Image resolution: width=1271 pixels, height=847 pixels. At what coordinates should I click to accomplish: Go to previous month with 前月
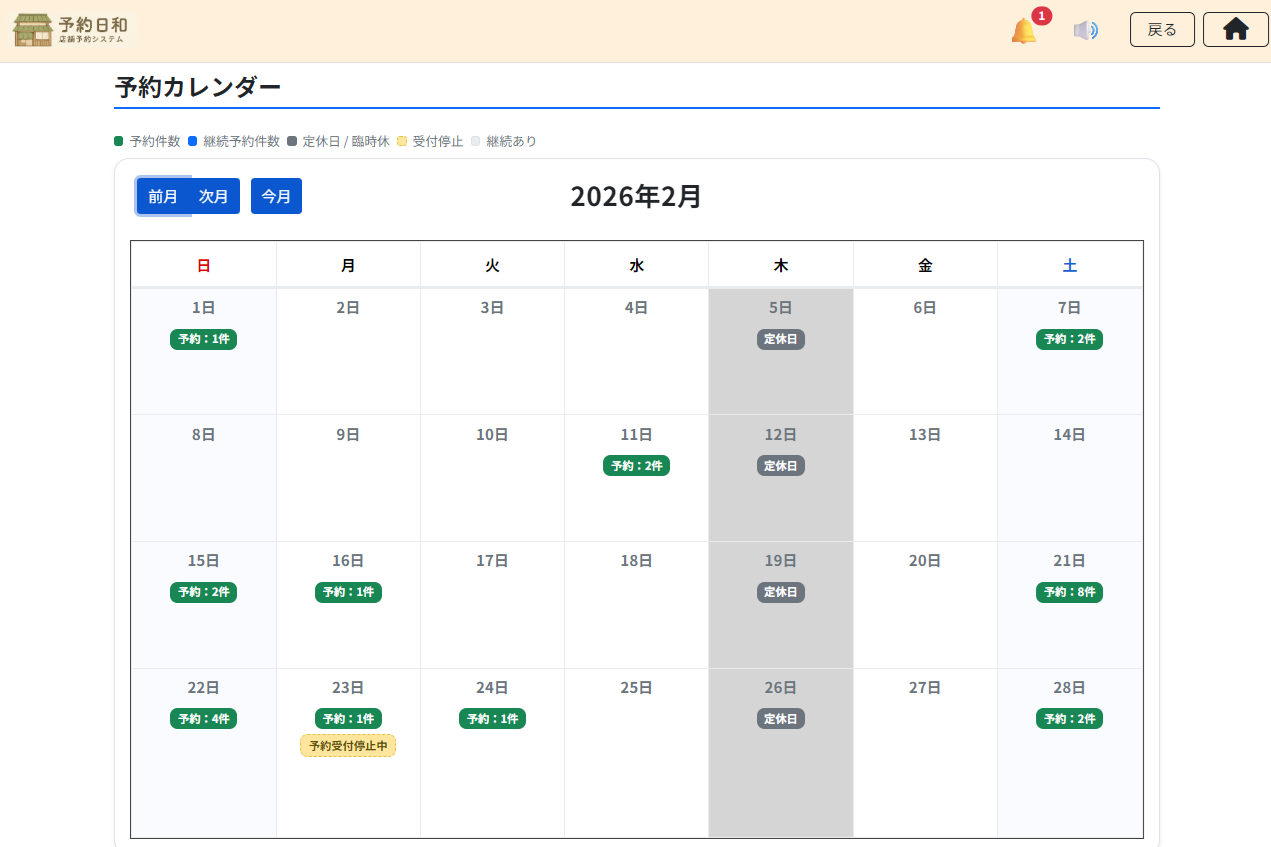163,196
